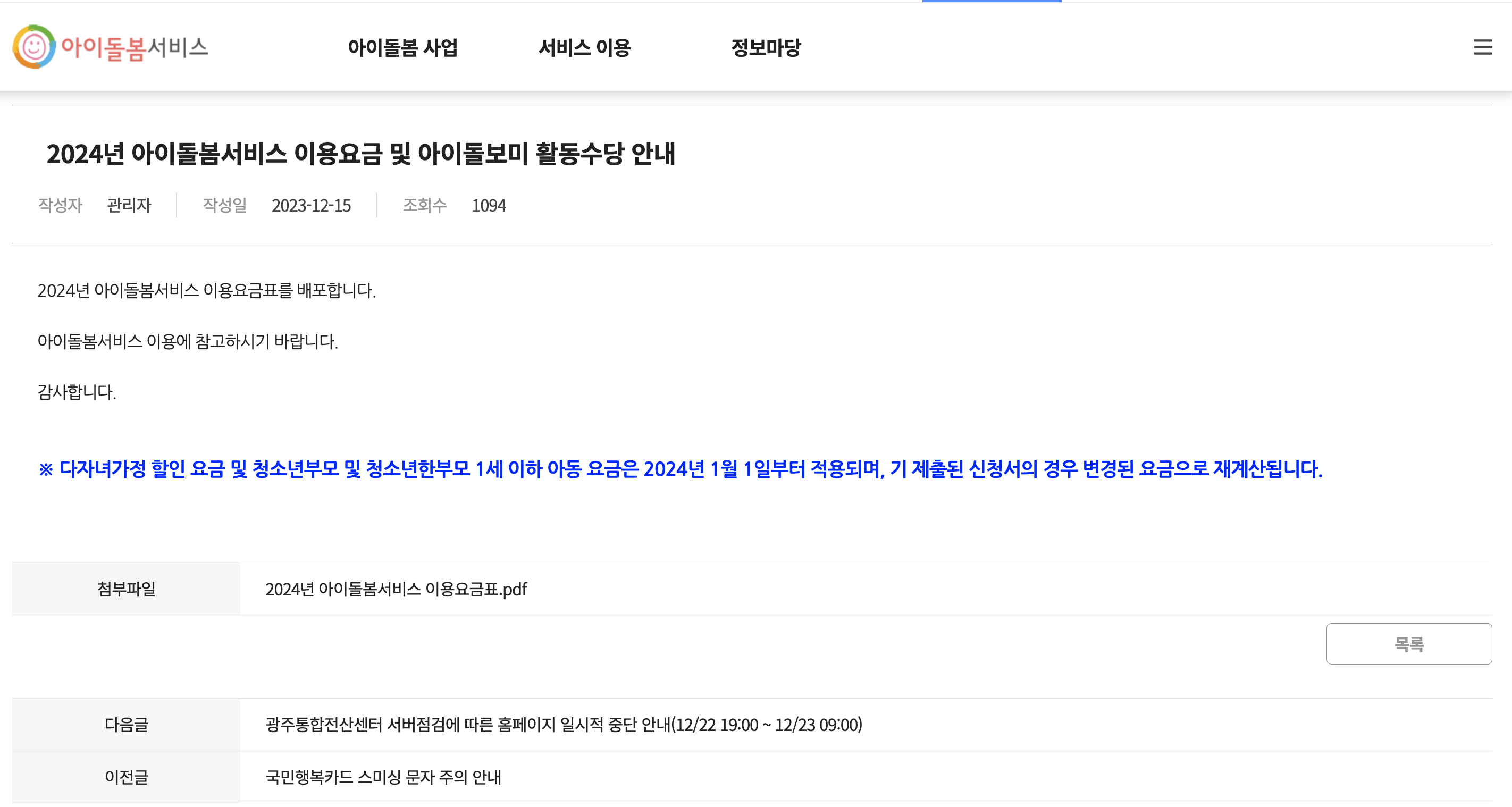Click the posting date 2023-12-15
Screen dimensions: 1512x807
click(311, 205)
